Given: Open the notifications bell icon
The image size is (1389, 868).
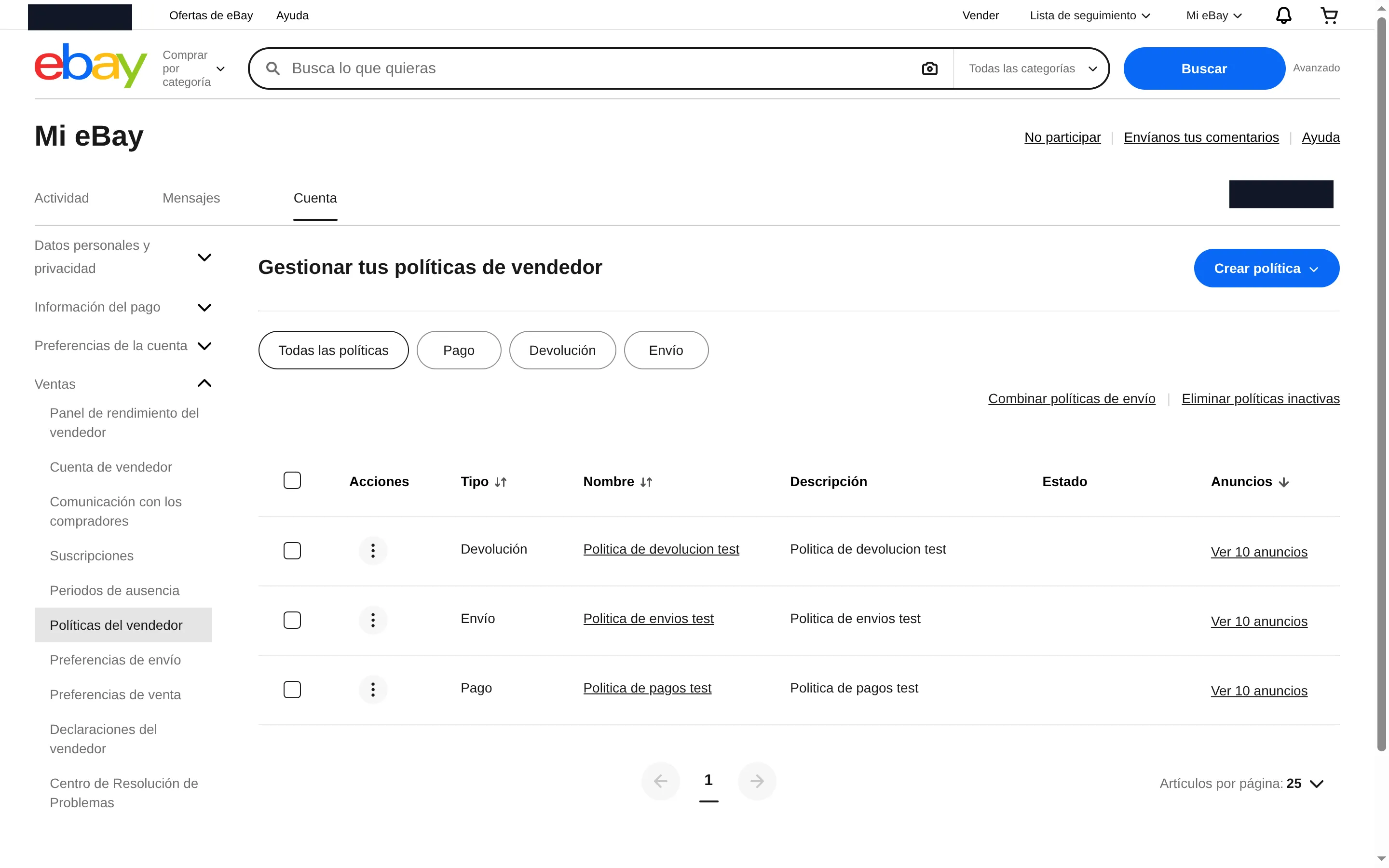Looking at the screenshot, I should tap(1283, 15).
